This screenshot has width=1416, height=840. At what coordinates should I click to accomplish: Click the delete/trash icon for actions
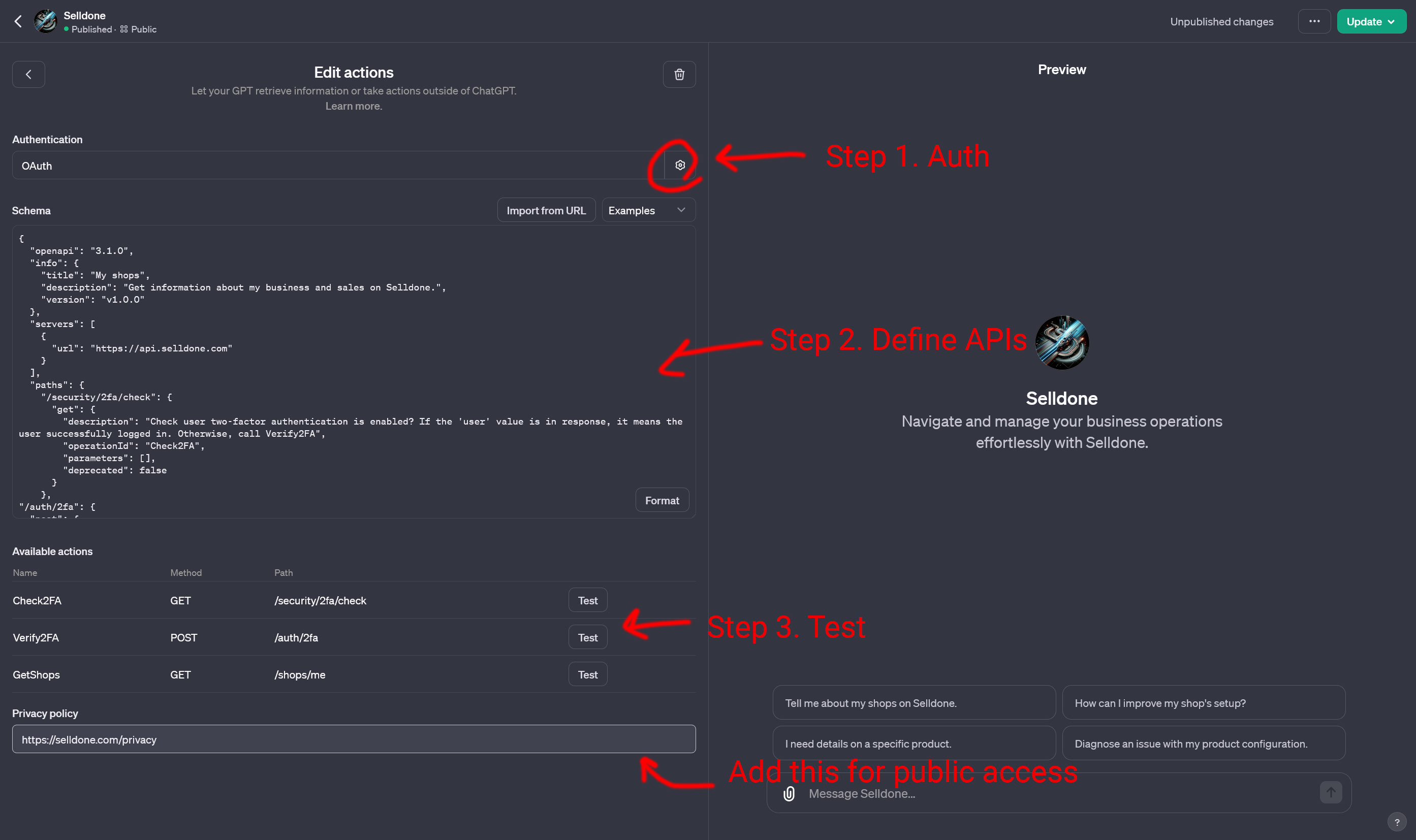point(679,74)
